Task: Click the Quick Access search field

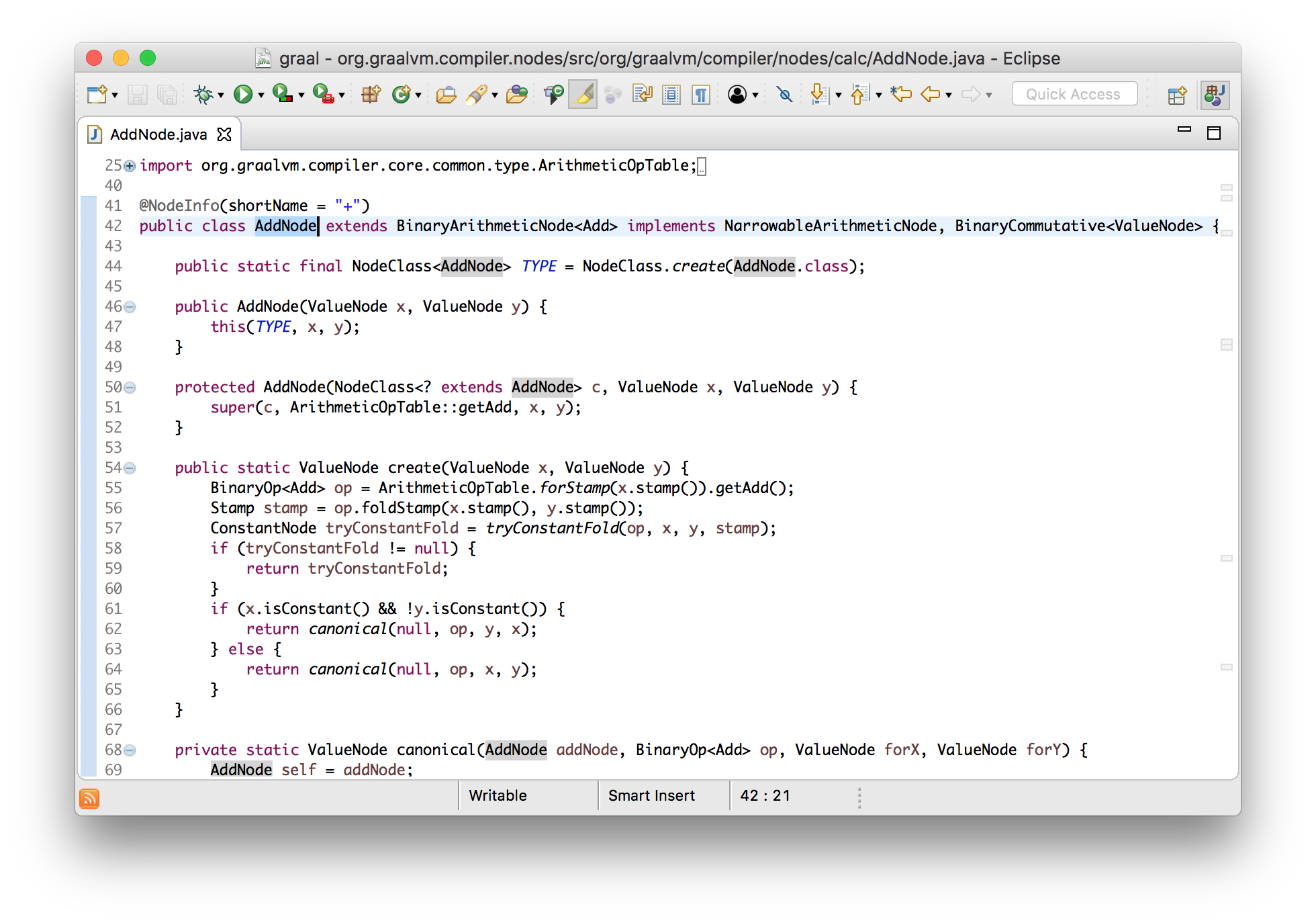Action: coord(1074,94)
